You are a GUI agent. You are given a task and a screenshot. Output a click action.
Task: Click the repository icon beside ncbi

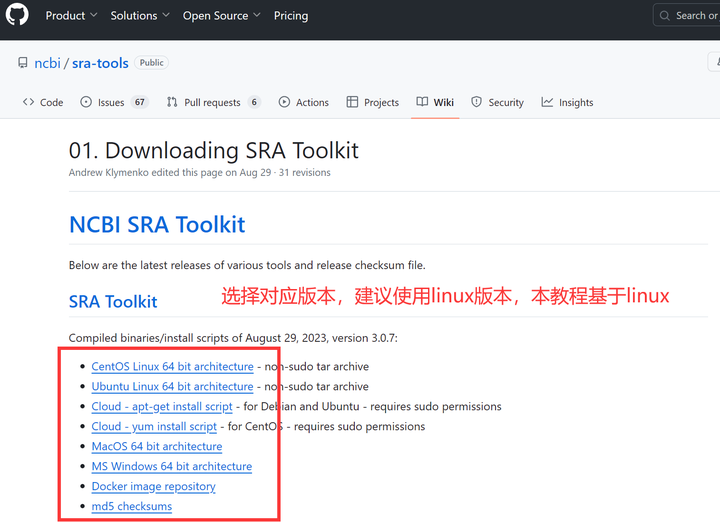click(23, 63)
